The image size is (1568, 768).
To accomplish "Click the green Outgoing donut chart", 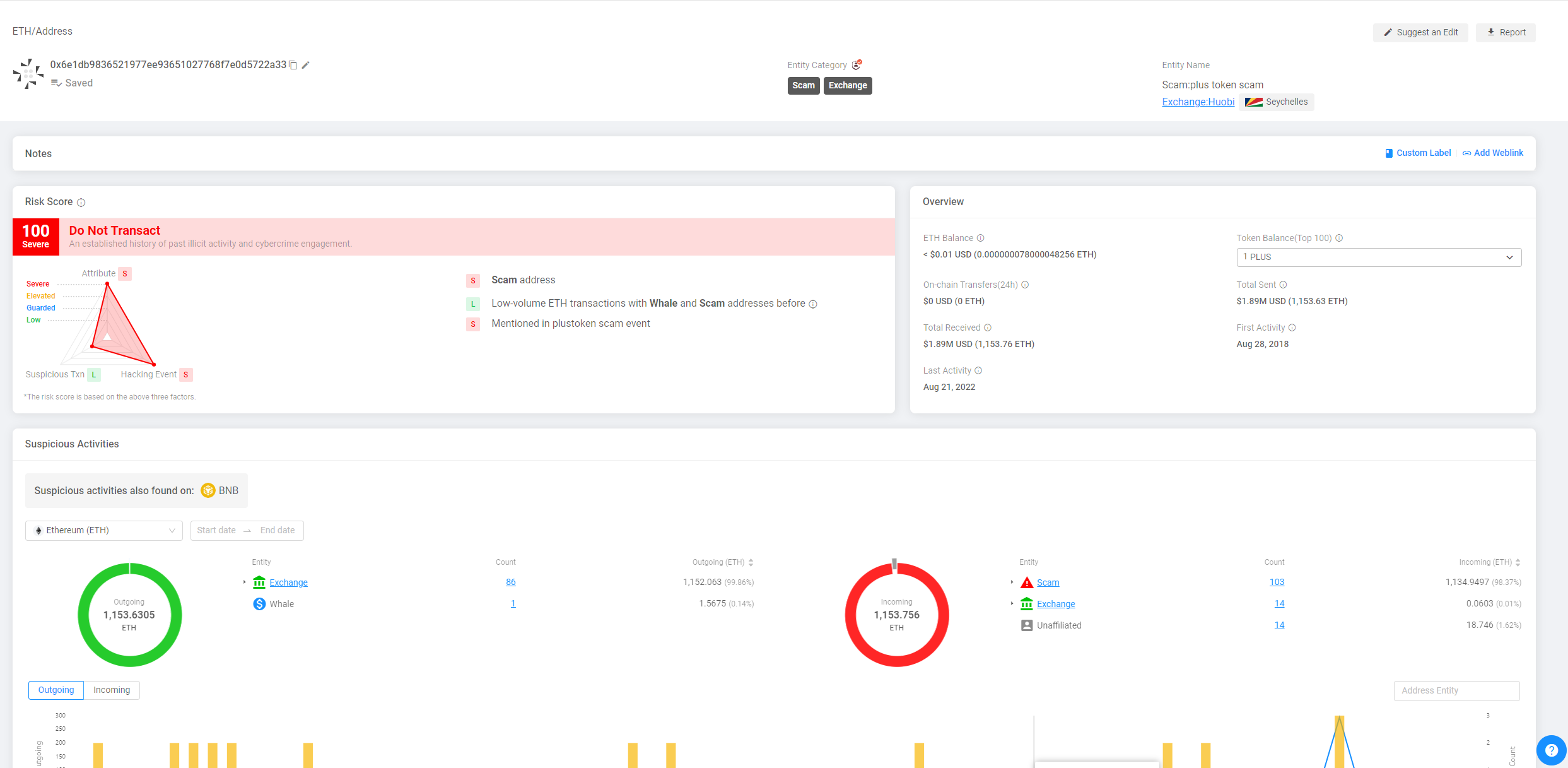I will (x=130, y=615).
